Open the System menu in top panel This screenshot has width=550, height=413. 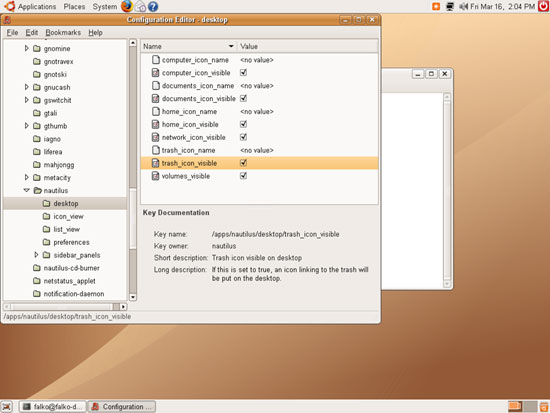105,6
